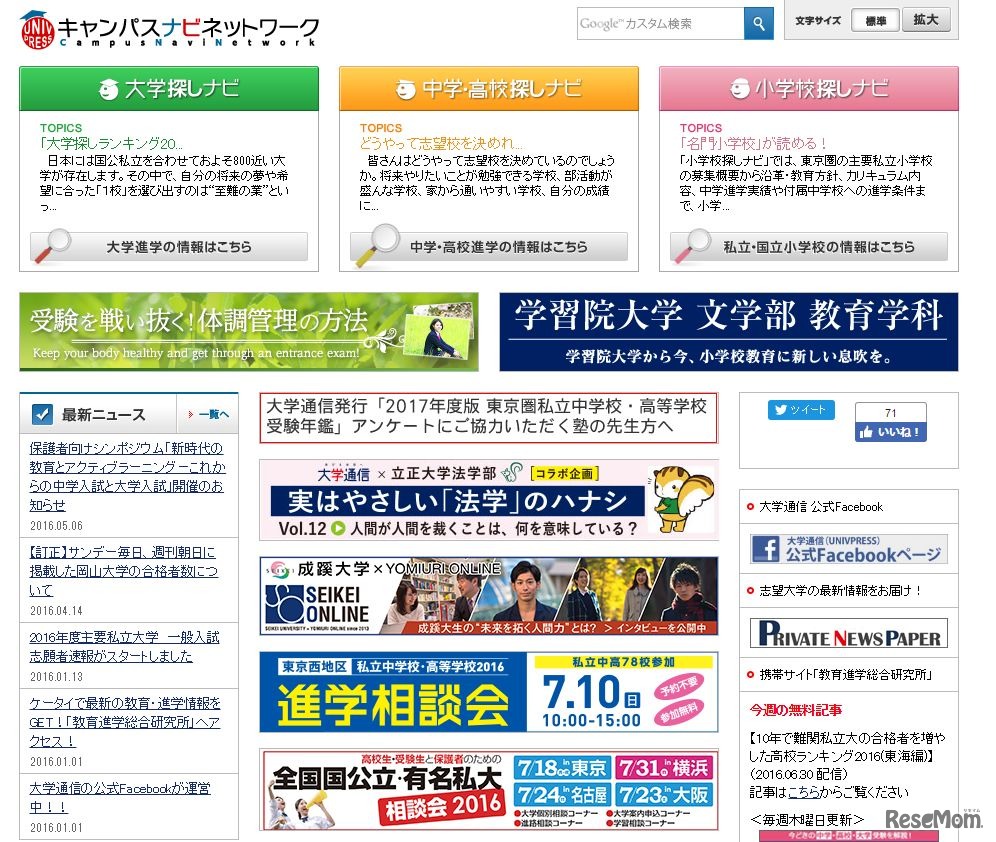Click 中学・高校進学の情報はこちら button
996x842 pixels.
(488, 246)
